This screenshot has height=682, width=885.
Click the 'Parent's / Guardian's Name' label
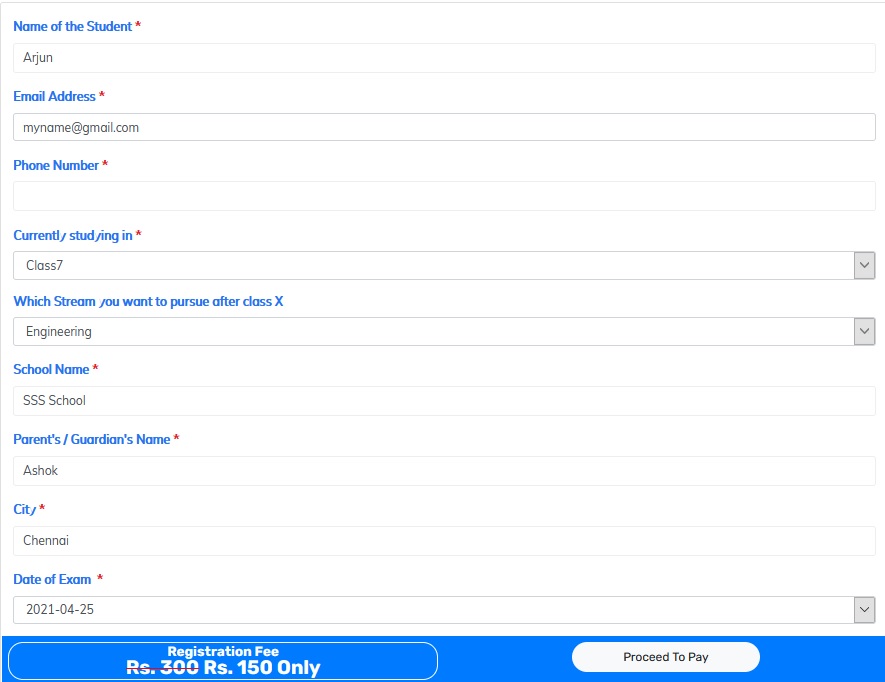91,440
